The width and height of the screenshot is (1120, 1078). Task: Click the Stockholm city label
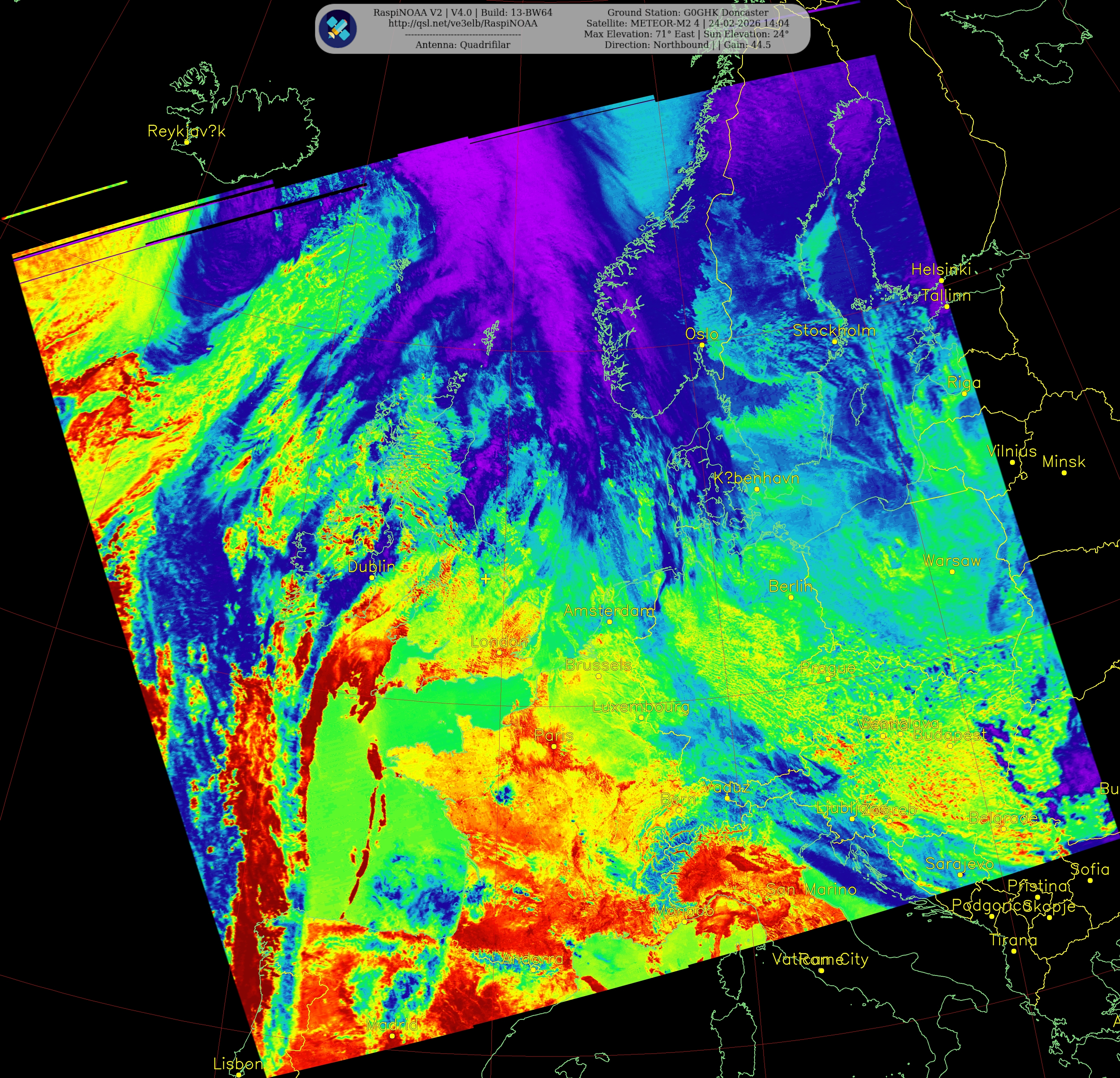(x=834, y=330)
